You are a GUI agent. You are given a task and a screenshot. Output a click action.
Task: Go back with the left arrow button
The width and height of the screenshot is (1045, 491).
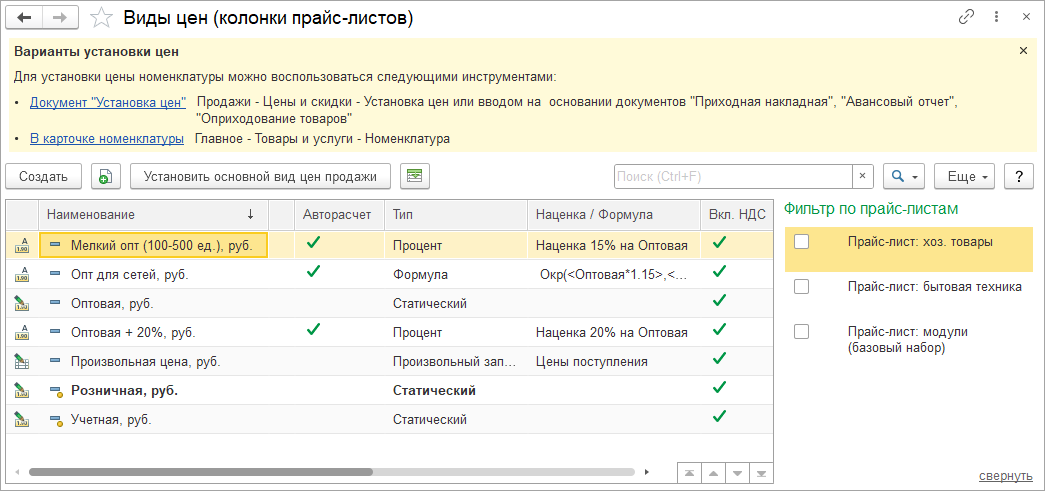click(x=23, y=18)
